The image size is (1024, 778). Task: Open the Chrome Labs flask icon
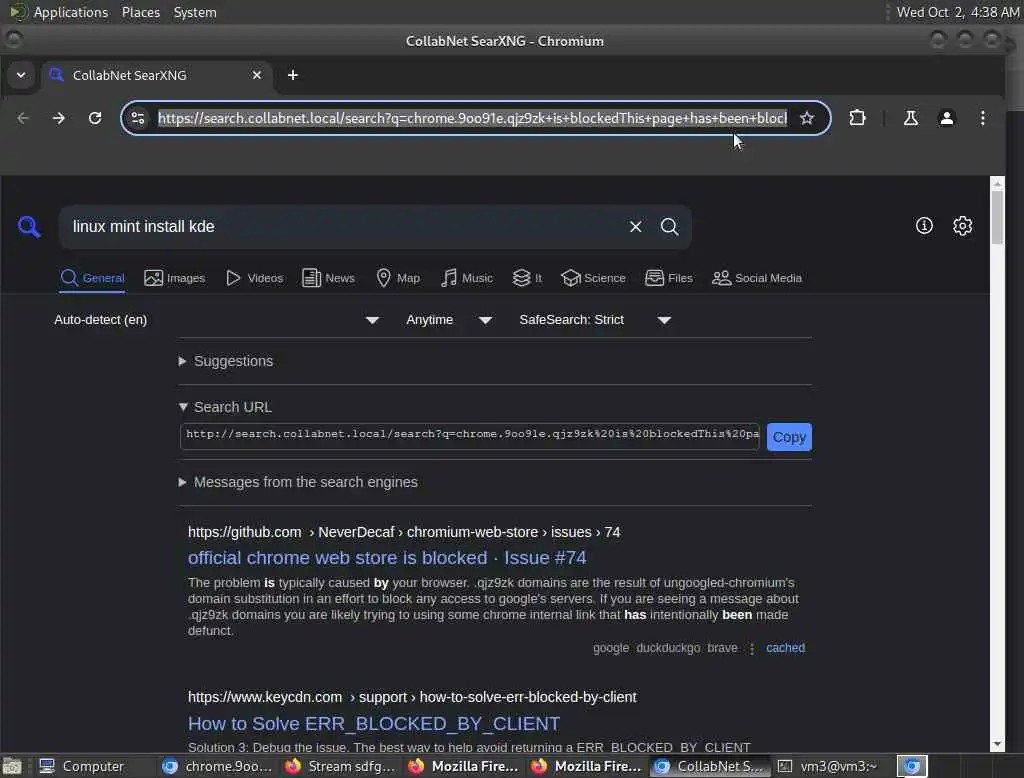tap(910, 118)
